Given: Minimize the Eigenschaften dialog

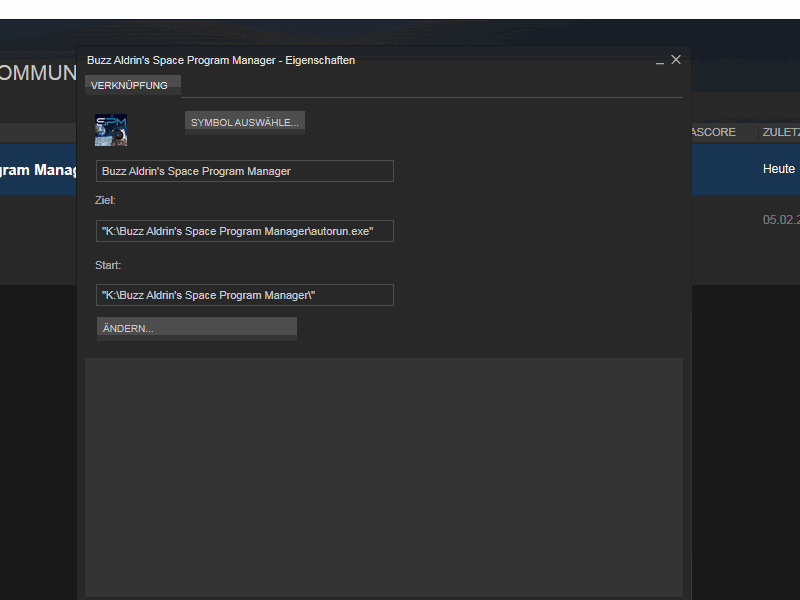Looking at the screenshot, I should (660, 61).
